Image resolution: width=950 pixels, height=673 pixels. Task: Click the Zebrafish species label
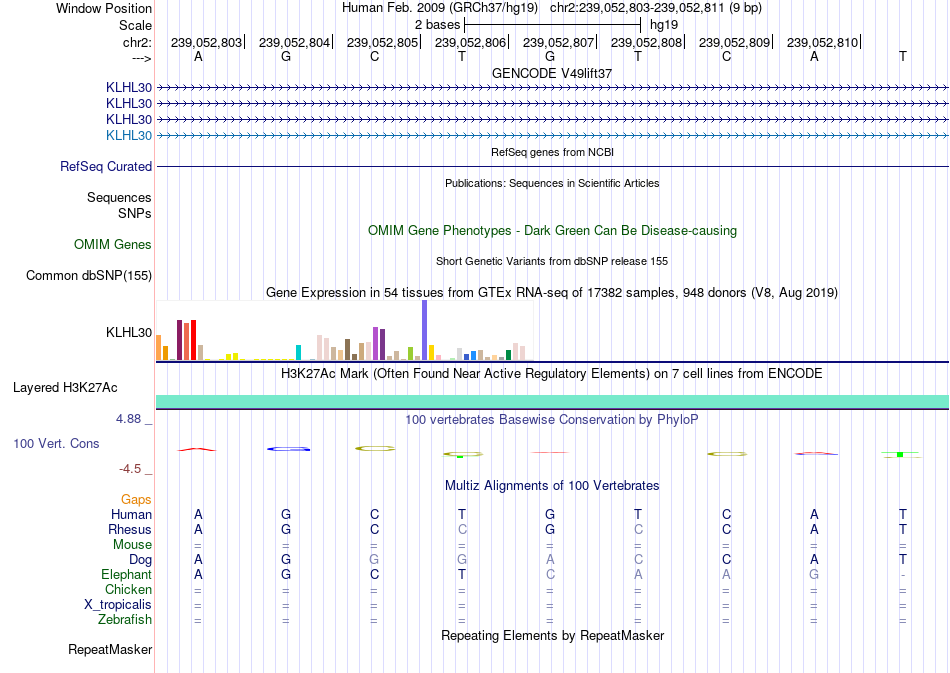coord(125,620)
